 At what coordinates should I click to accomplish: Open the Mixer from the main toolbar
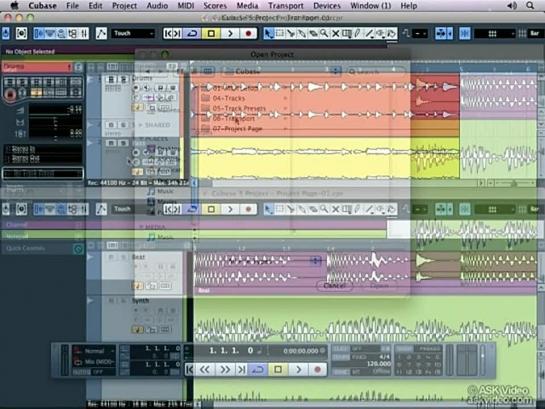click(84, 33)
